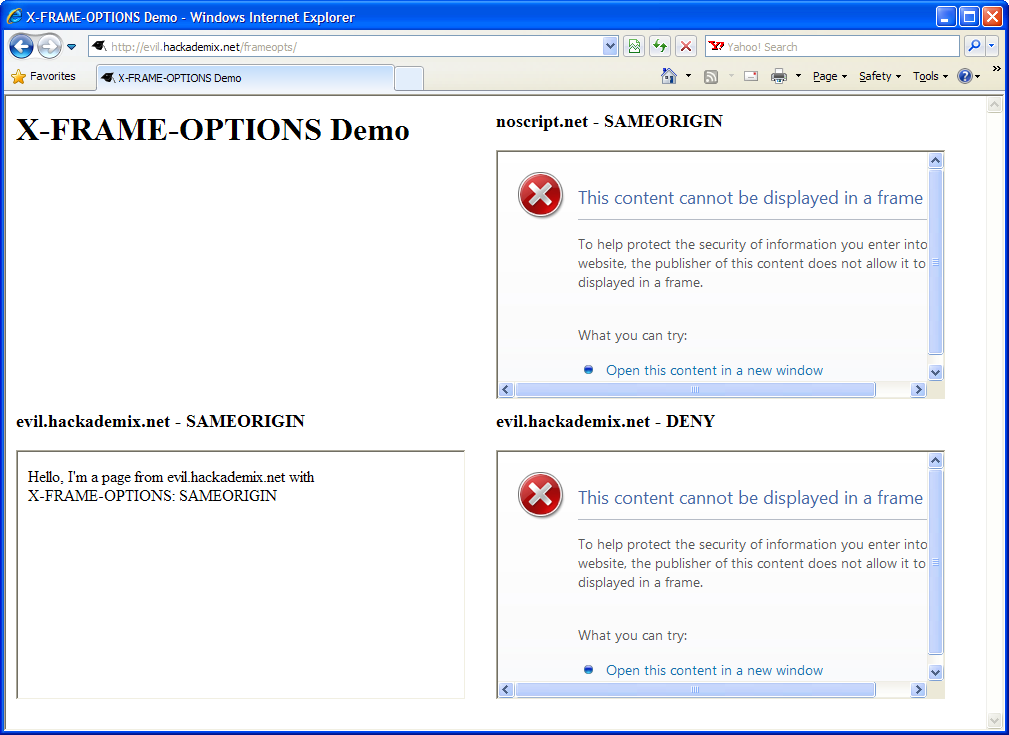Image resolution: width=1009 pixels, height=735 pixels.
Task: Expand the Print options dropdown arrow
Action: [x=799, y=76]
